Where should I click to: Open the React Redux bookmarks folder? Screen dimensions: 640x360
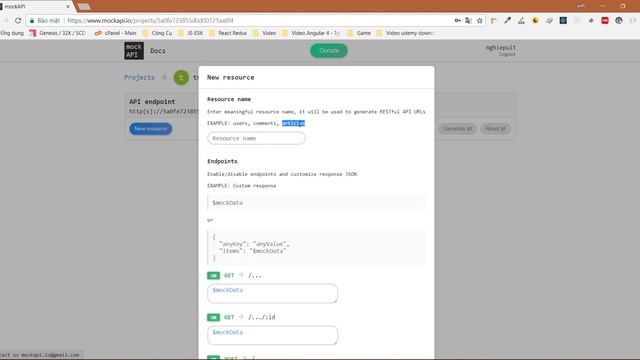228,33
